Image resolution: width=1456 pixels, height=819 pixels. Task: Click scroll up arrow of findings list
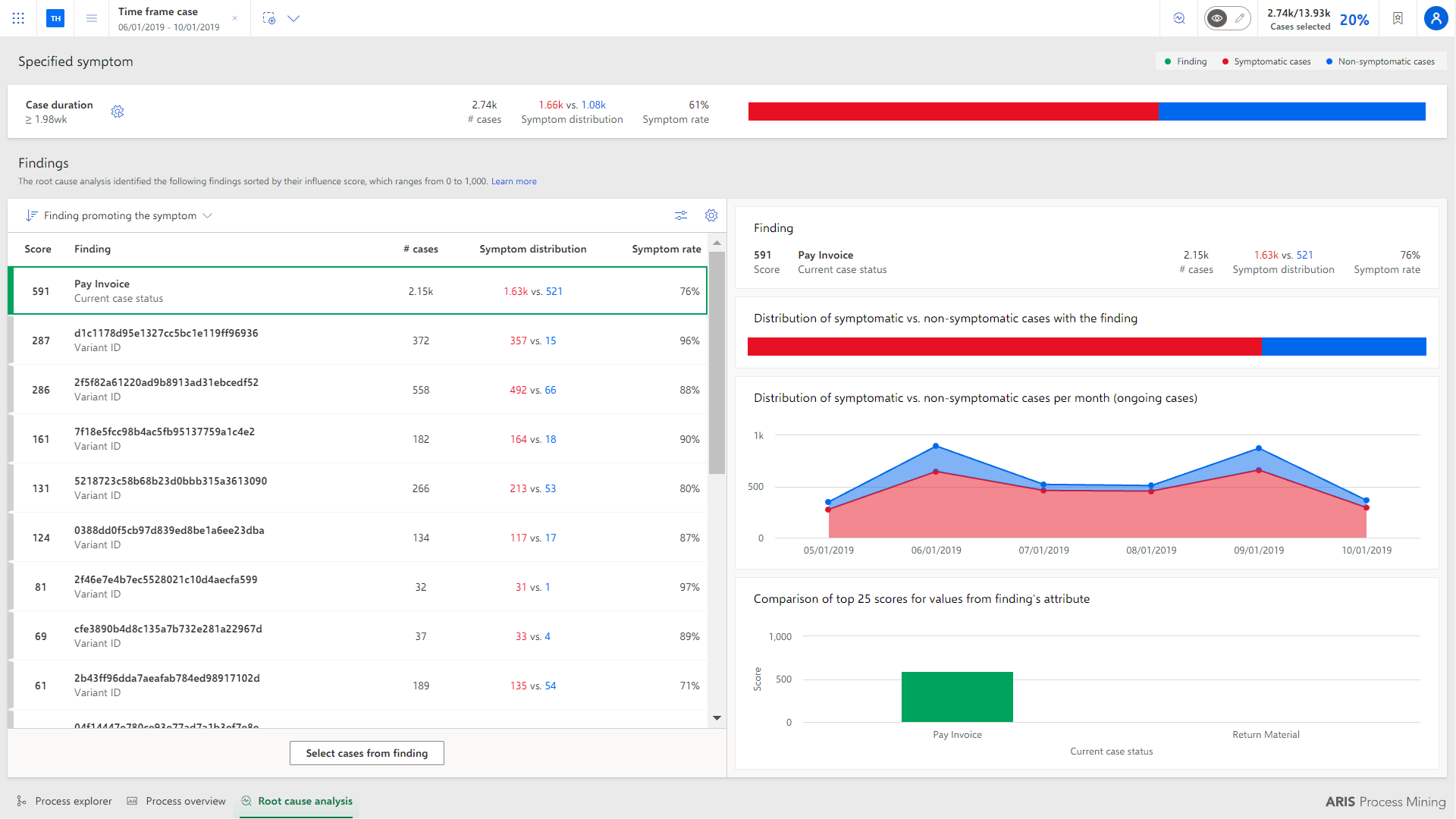coord(717,243)
